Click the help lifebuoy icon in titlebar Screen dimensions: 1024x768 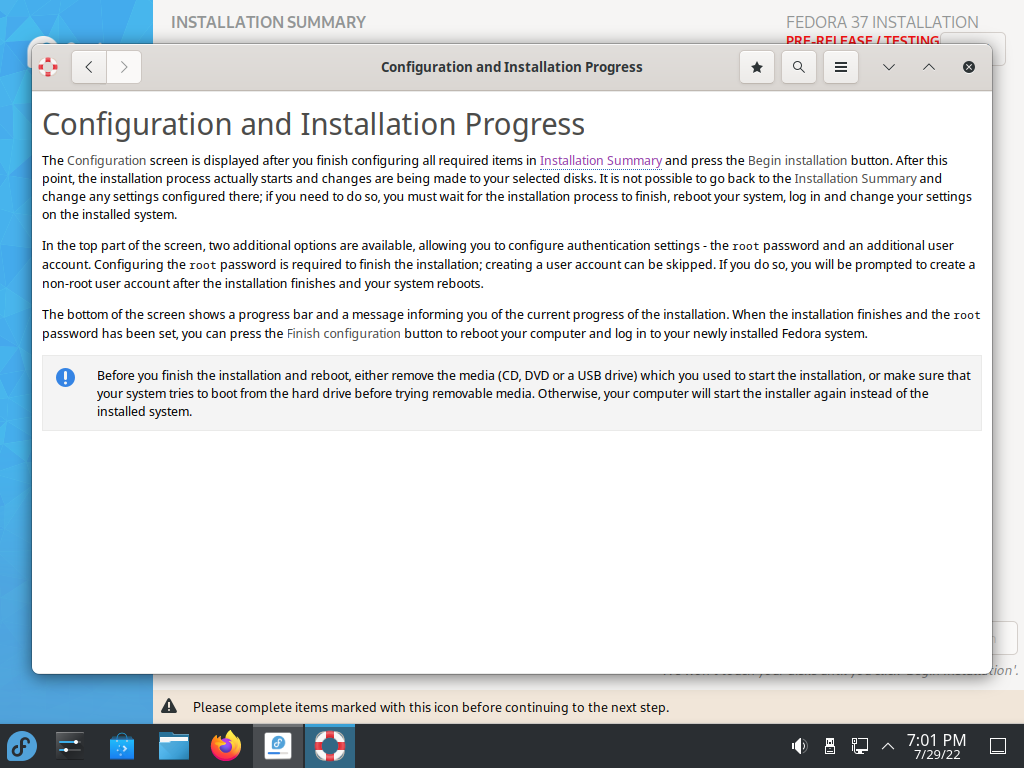click(48, 67)
